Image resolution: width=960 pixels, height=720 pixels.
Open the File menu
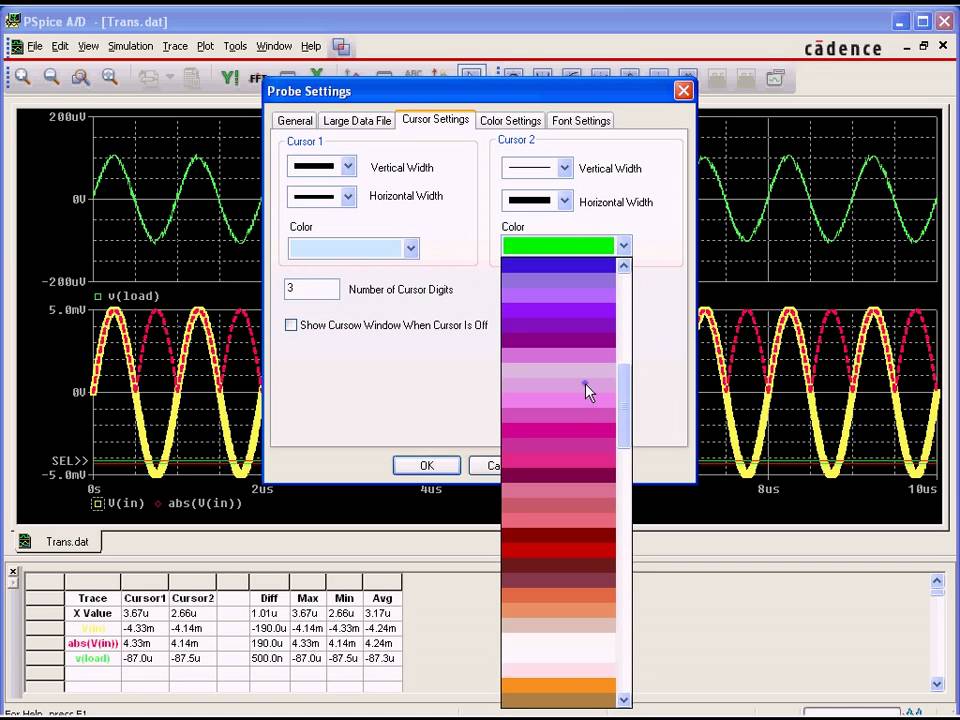point(35,47)
